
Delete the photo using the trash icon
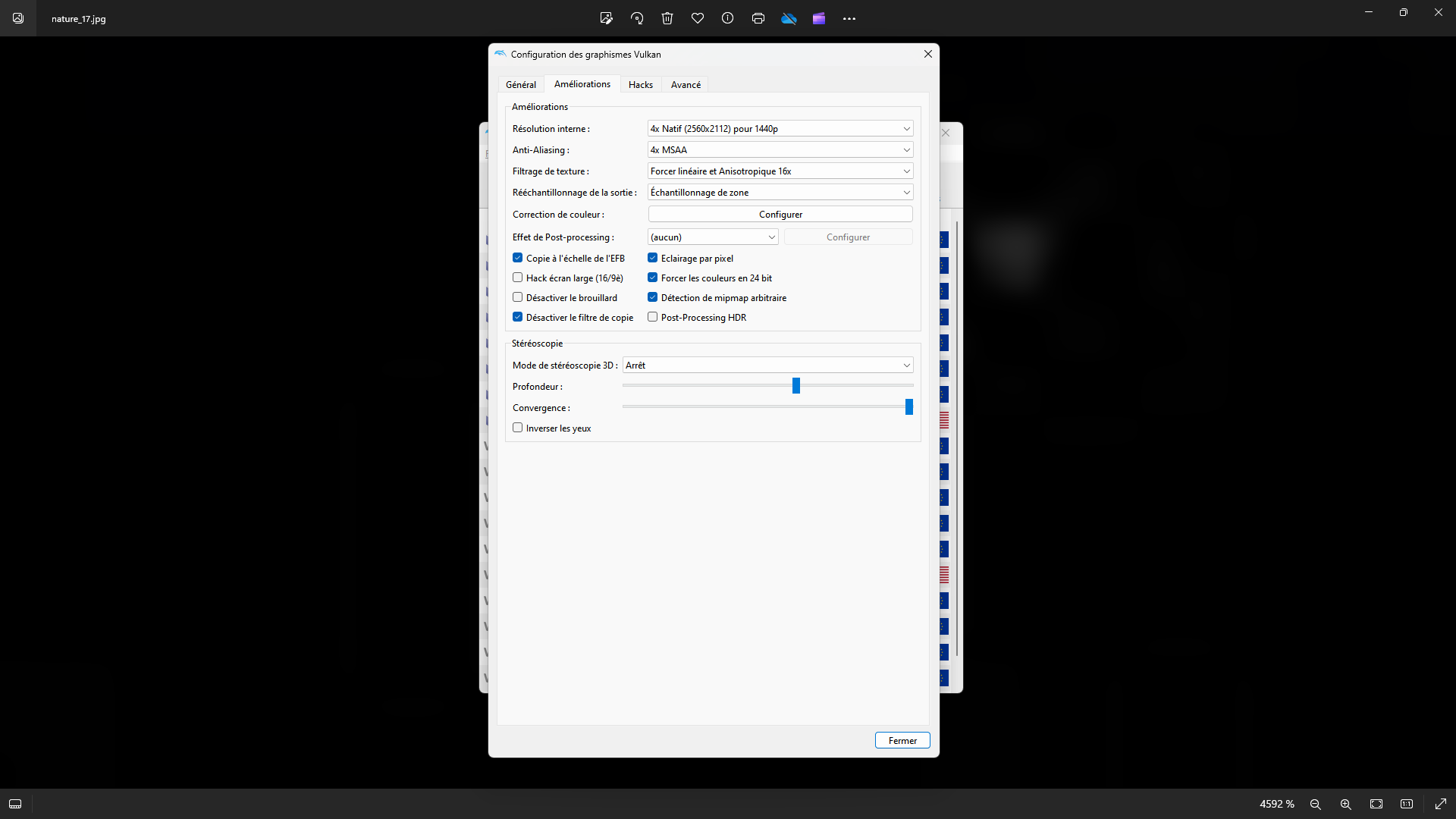tap(667, 18)
